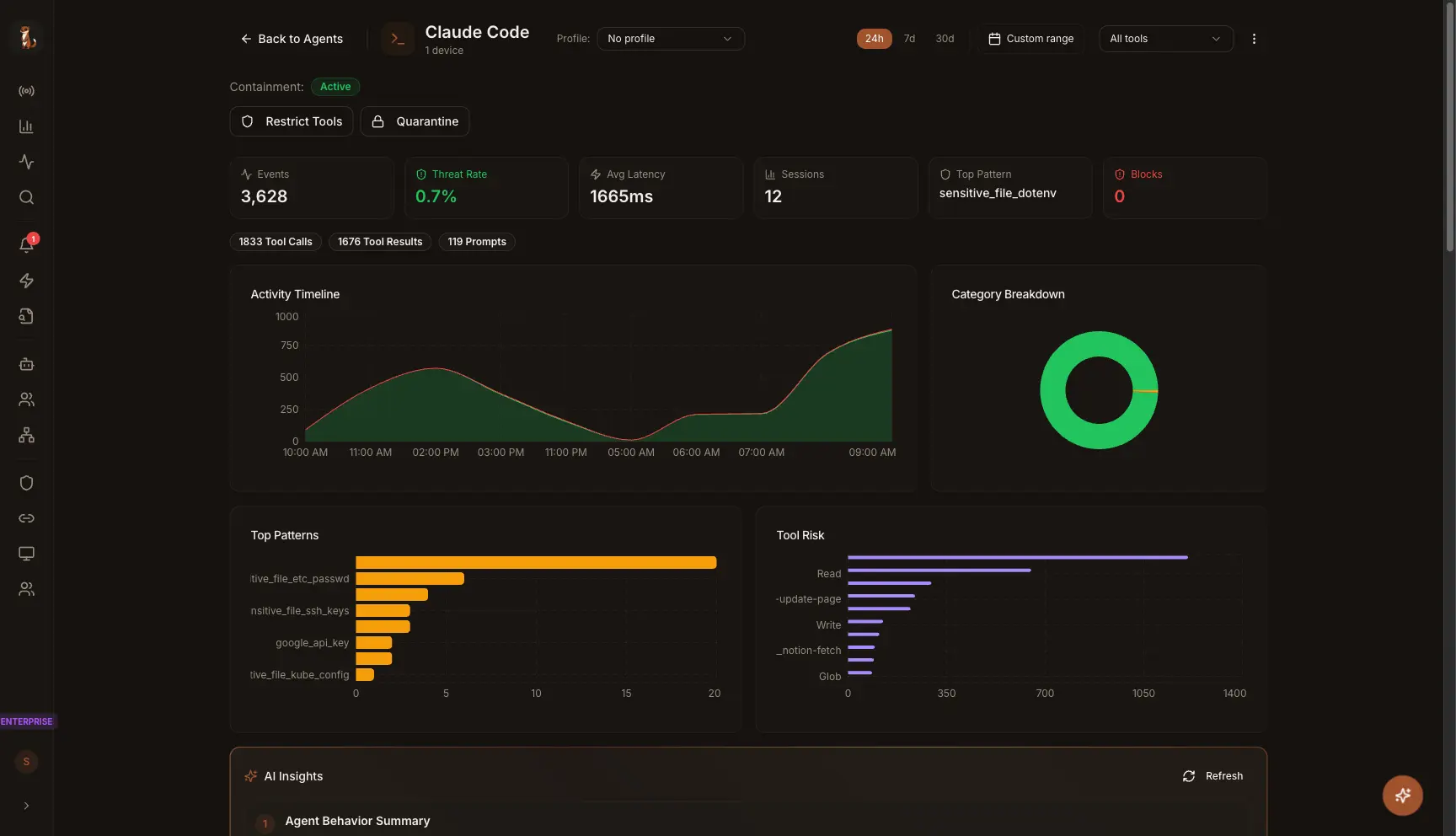Click the Glob label in Tool Risk

coord(830,677)
